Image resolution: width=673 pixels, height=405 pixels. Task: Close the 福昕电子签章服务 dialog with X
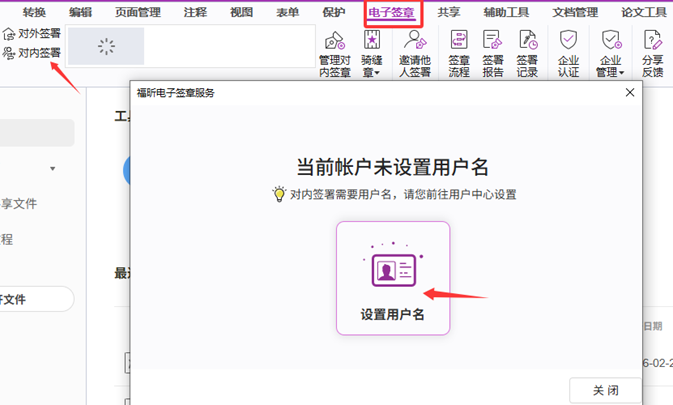coord(629,93)
